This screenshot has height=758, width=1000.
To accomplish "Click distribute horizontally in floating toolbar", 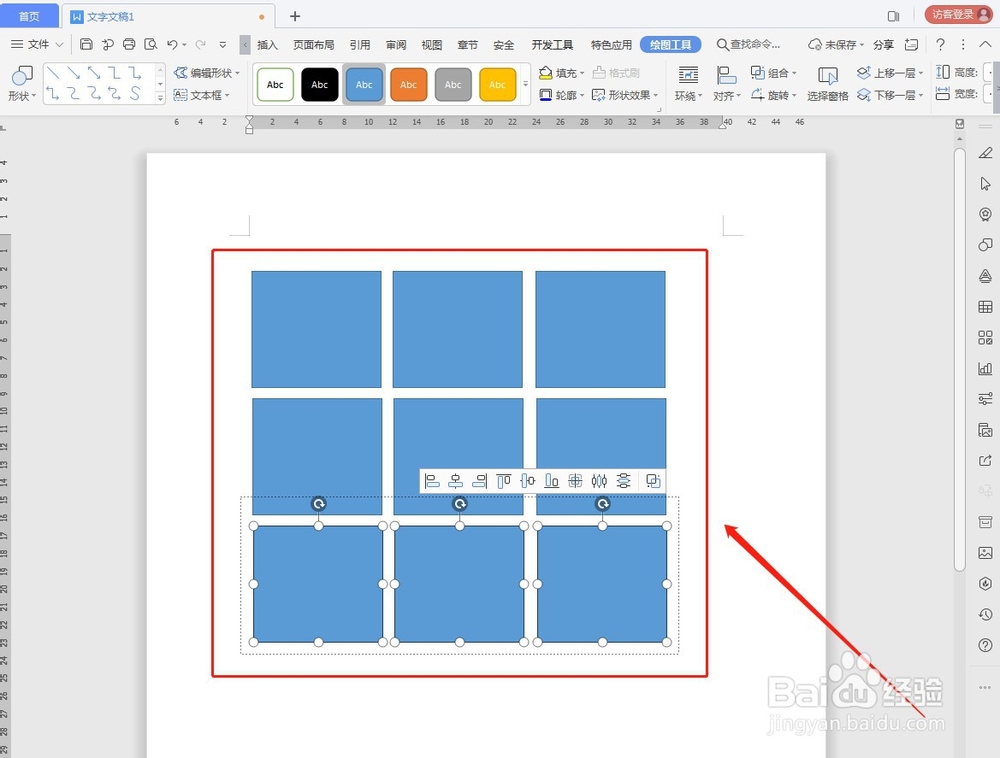I will click(x=599, y=481).
